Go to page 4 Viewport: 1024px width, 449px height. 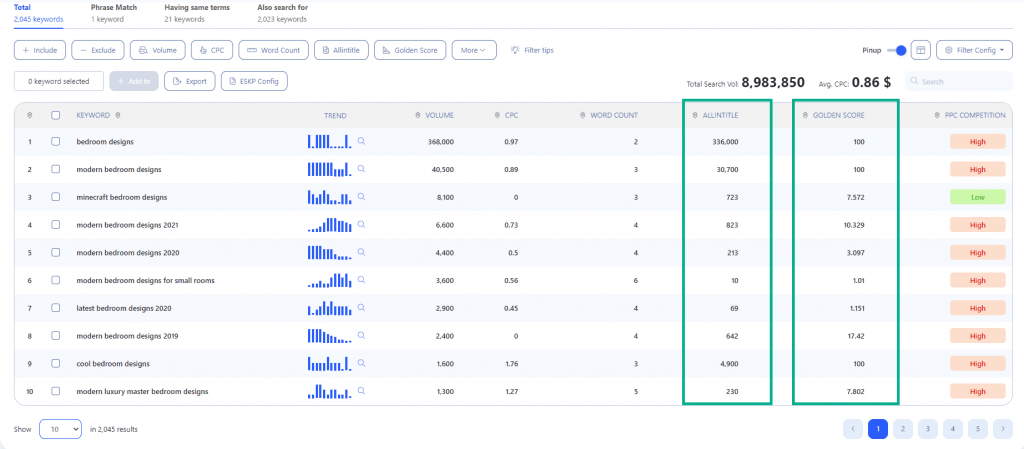click(953, 429)
